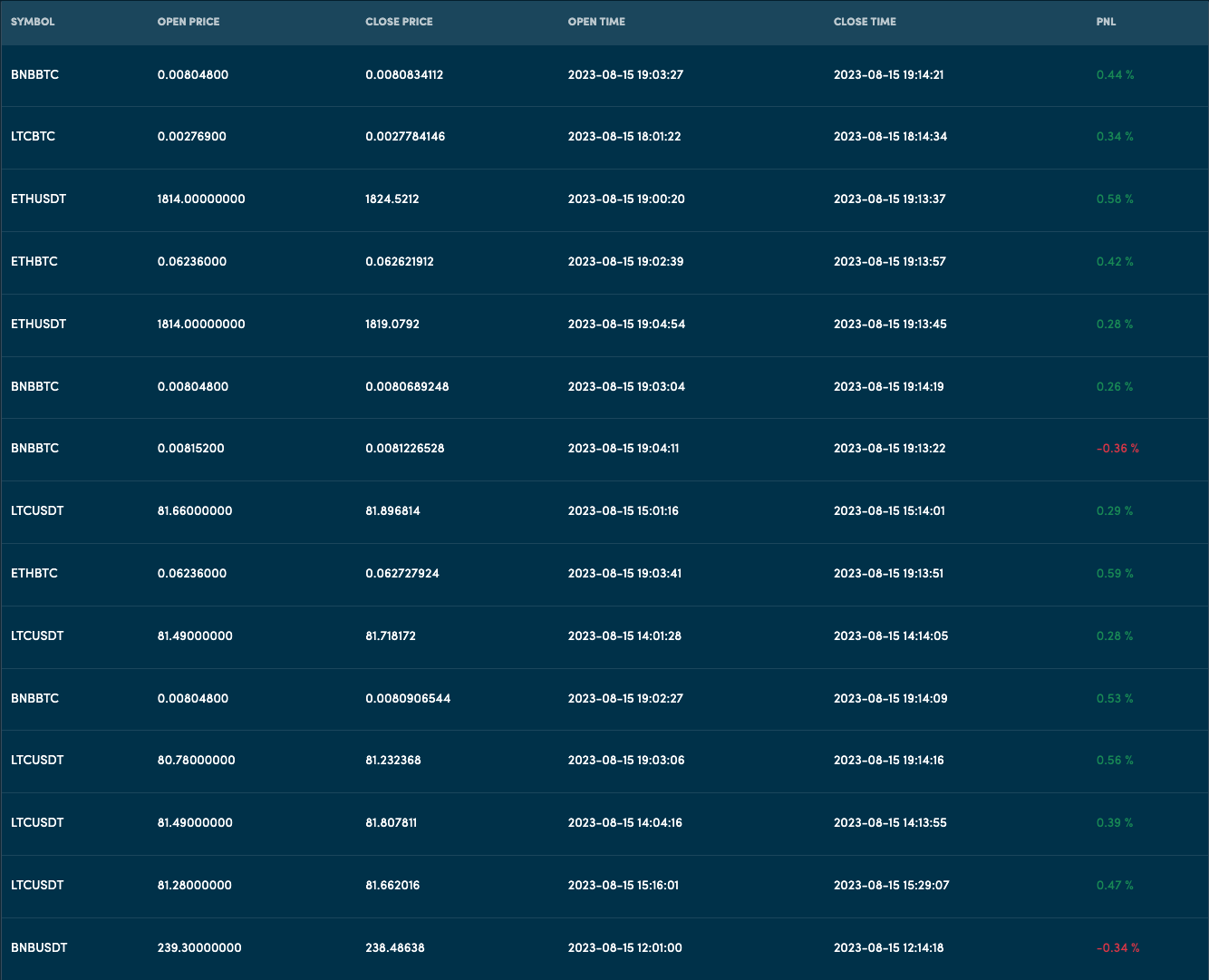The image size is (1209, 980).
Task: Click open price 81.66000000
Action: (x=195, y=511)
